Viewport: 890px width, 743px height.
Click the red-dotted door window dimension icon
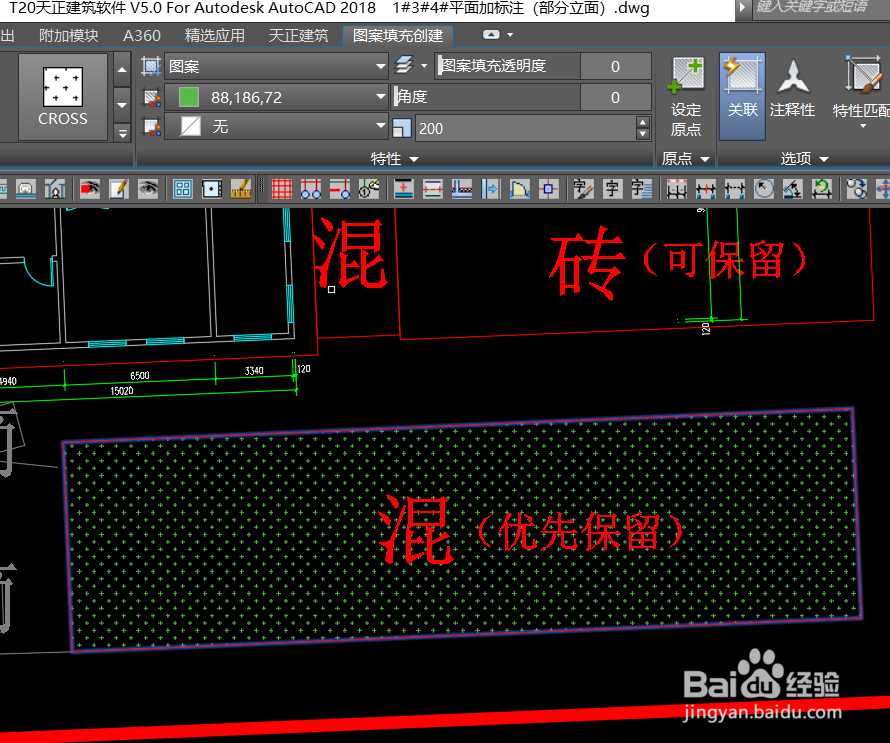coord(677,188)
